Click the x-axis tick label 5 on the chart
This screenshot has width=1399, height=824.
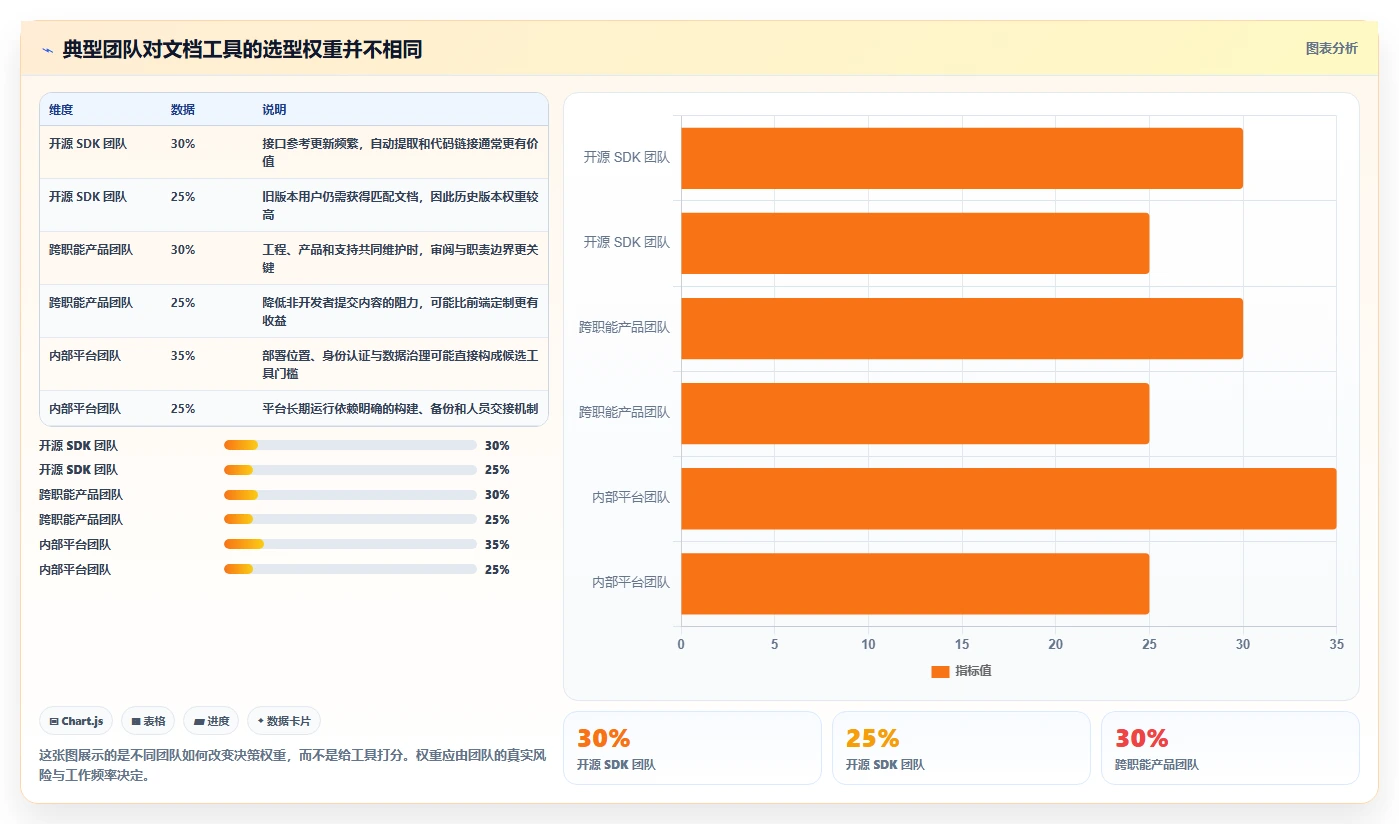[775, 644]
